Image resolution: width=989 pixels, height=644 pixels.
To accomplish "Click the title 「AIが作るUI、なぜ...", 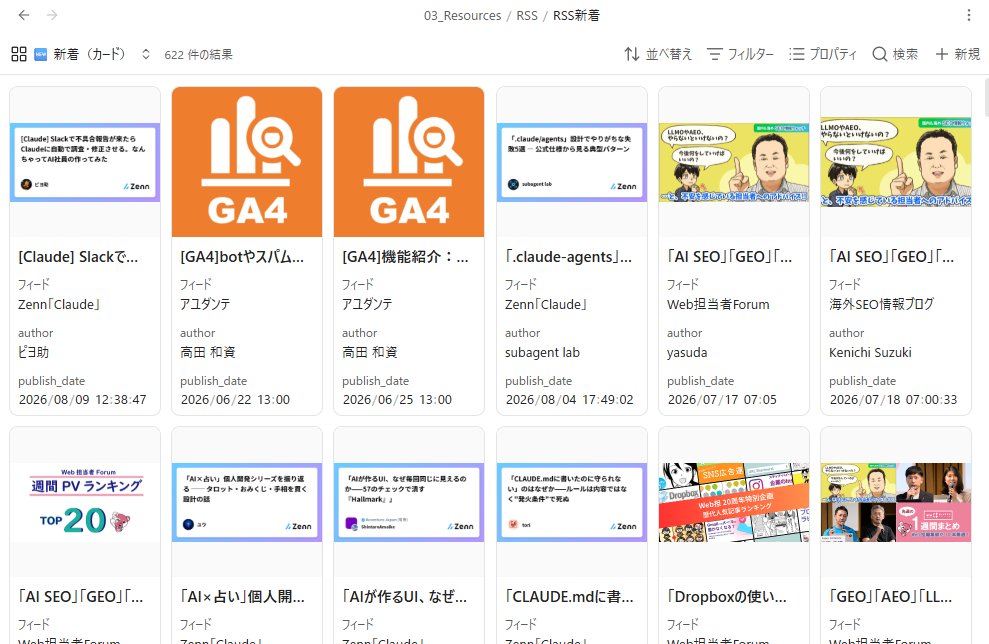I will tap(405, 597).
